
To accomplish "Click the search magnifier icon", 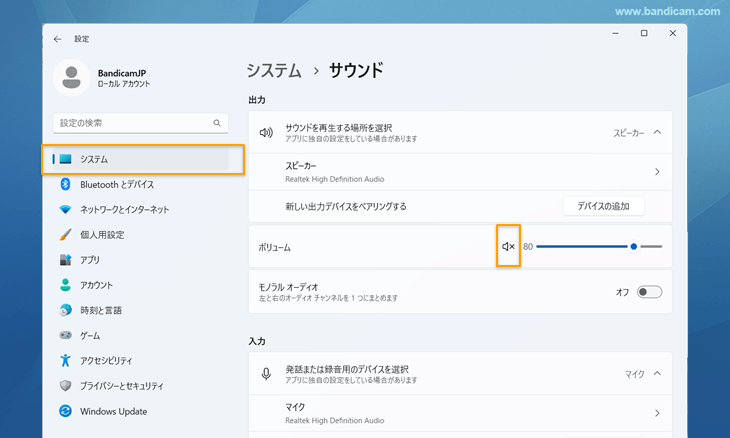I will pyautogui.click(x=217, y=123).
